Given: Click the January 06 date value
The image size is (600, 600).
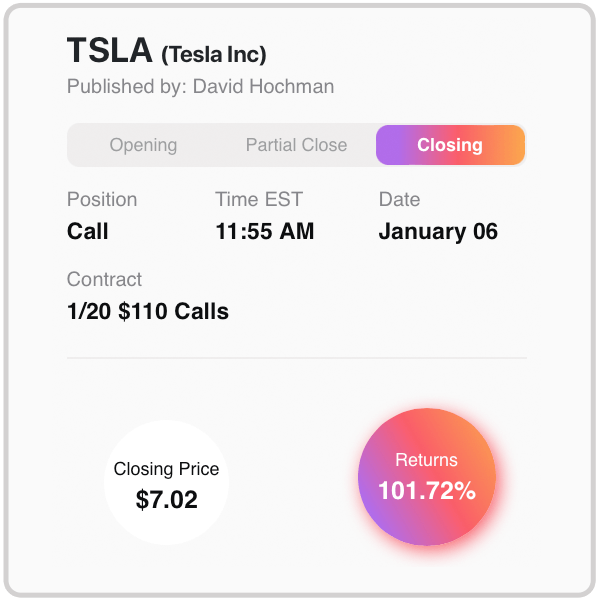Looking at the screenshot, I should pyautogui.click(x=438, y=232).
